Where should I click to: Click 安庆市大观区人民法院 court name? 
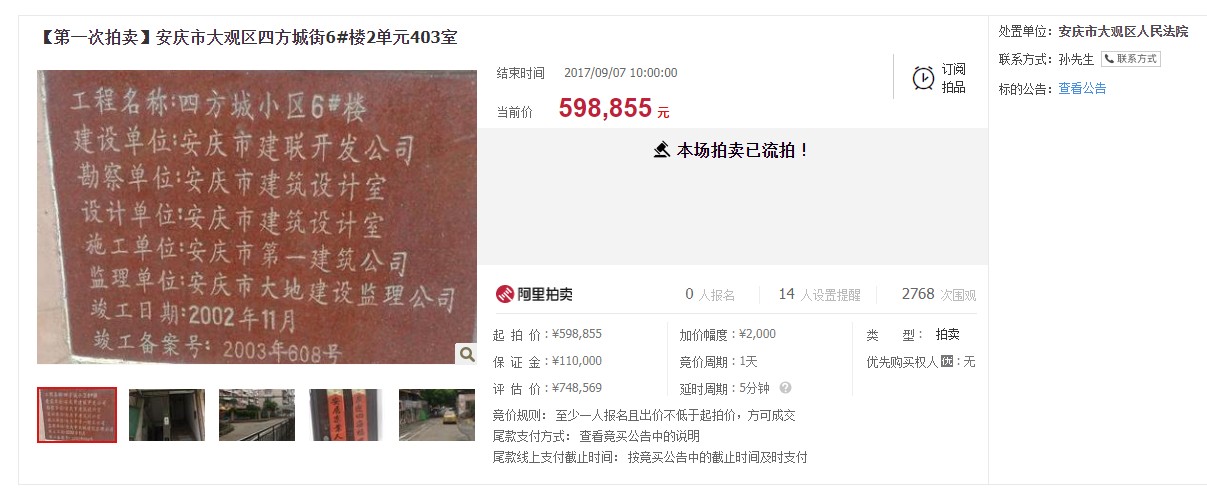[x=1123, y=31]
